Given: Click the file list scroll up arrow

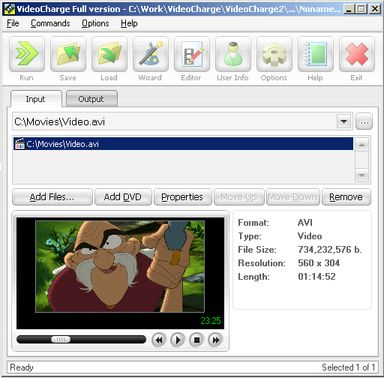Looking at the screenshot, I should click(x=362, y=145).
